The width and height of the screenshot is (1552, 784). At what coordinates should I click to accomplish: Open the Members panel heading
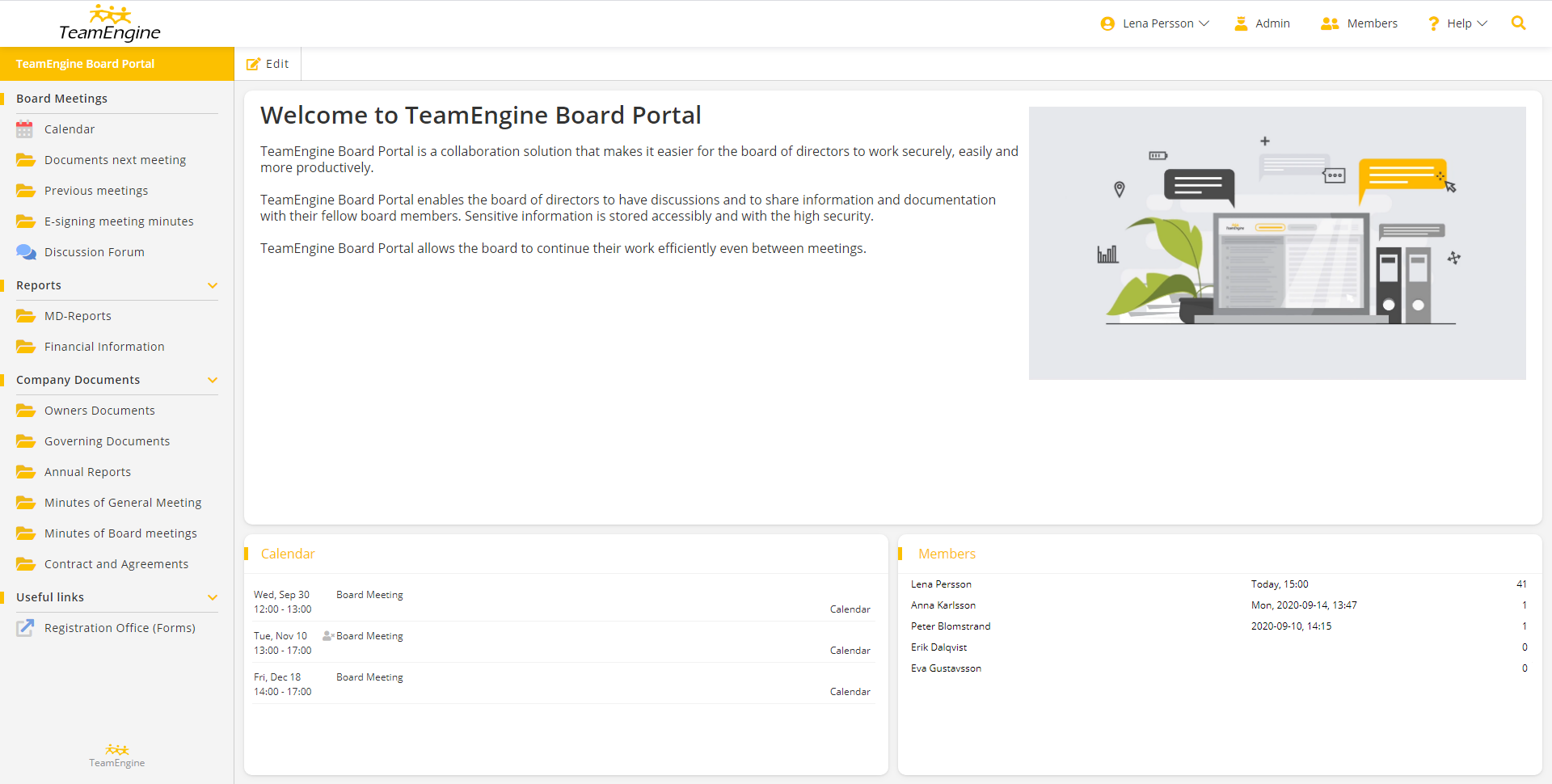(947, 554)
